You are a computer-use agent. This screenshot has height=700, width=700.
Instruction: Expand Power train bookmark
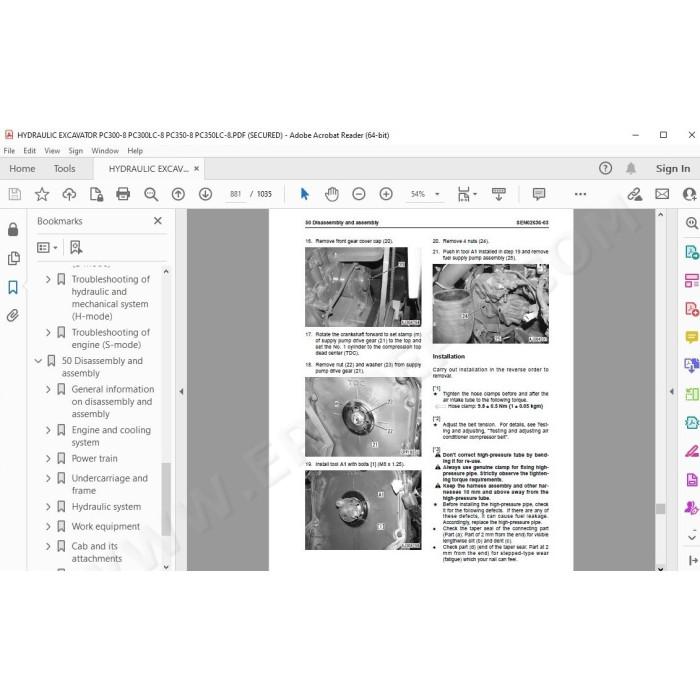(x=48, y=458)
